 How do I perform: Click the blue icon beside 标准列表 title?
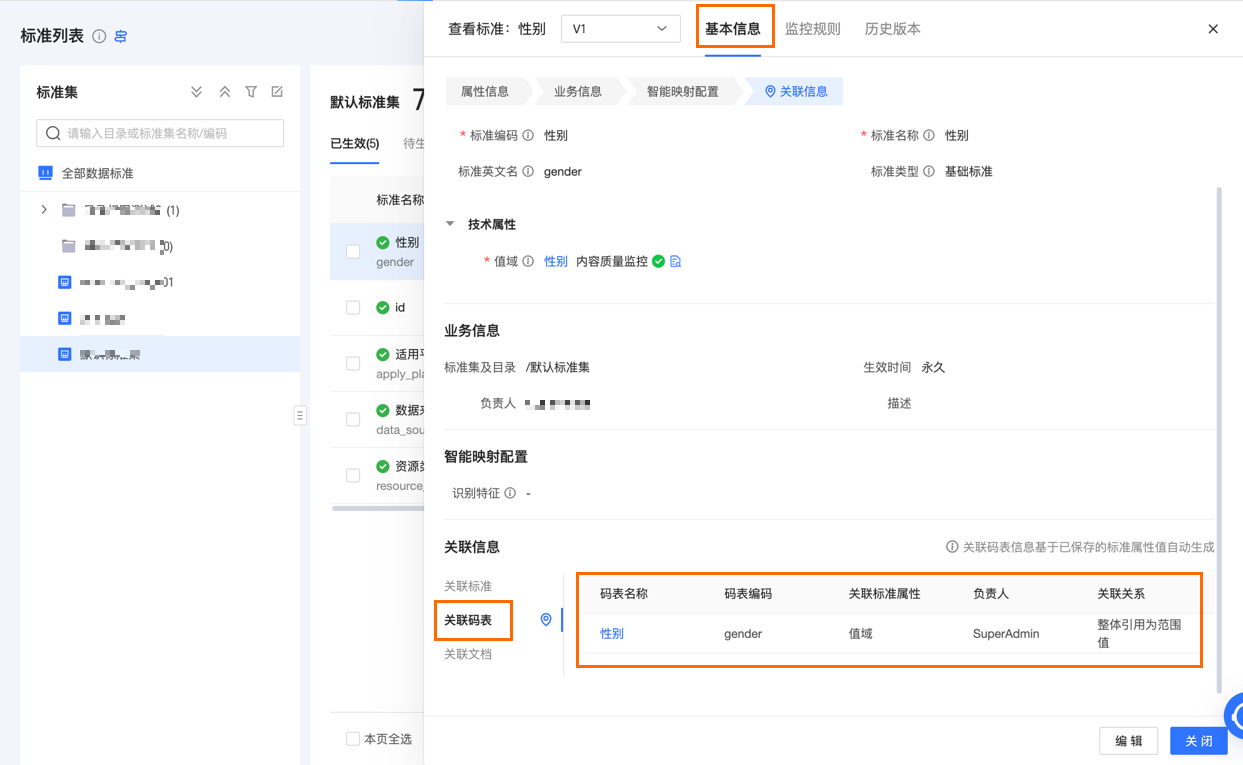point(121,37)
